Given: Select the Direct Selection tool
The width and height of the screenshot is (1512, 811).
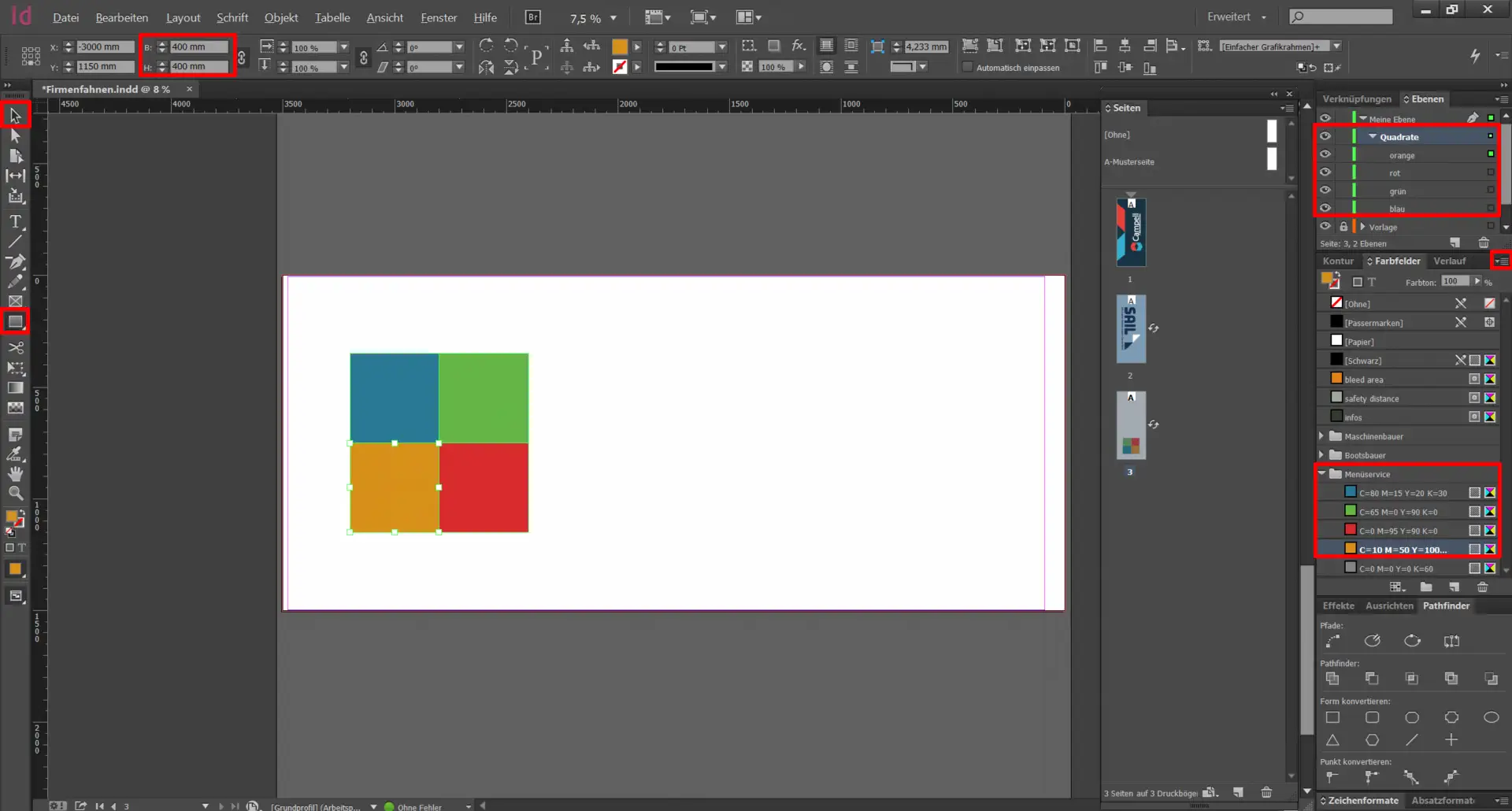Looking at the screenshot, I should tap(15, 135).
